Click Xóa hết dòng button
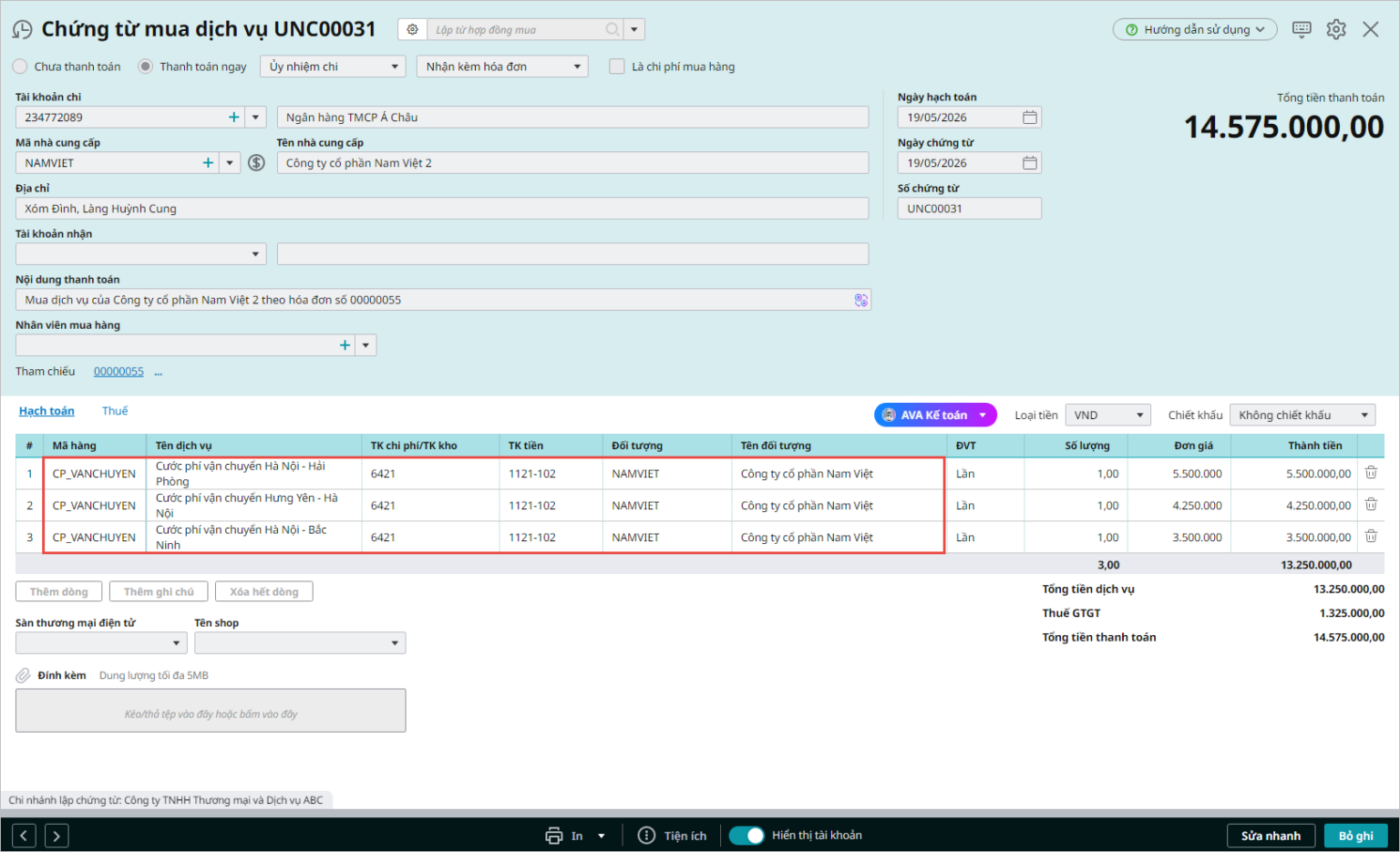The image size is (1400, 852). [x=264, y=591]
